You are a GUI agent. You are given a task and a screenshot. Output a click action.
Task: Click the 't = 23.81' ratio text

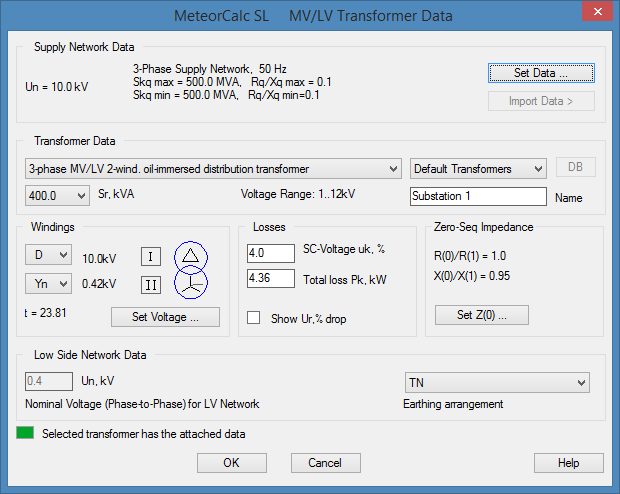click(x=45, y=313)
